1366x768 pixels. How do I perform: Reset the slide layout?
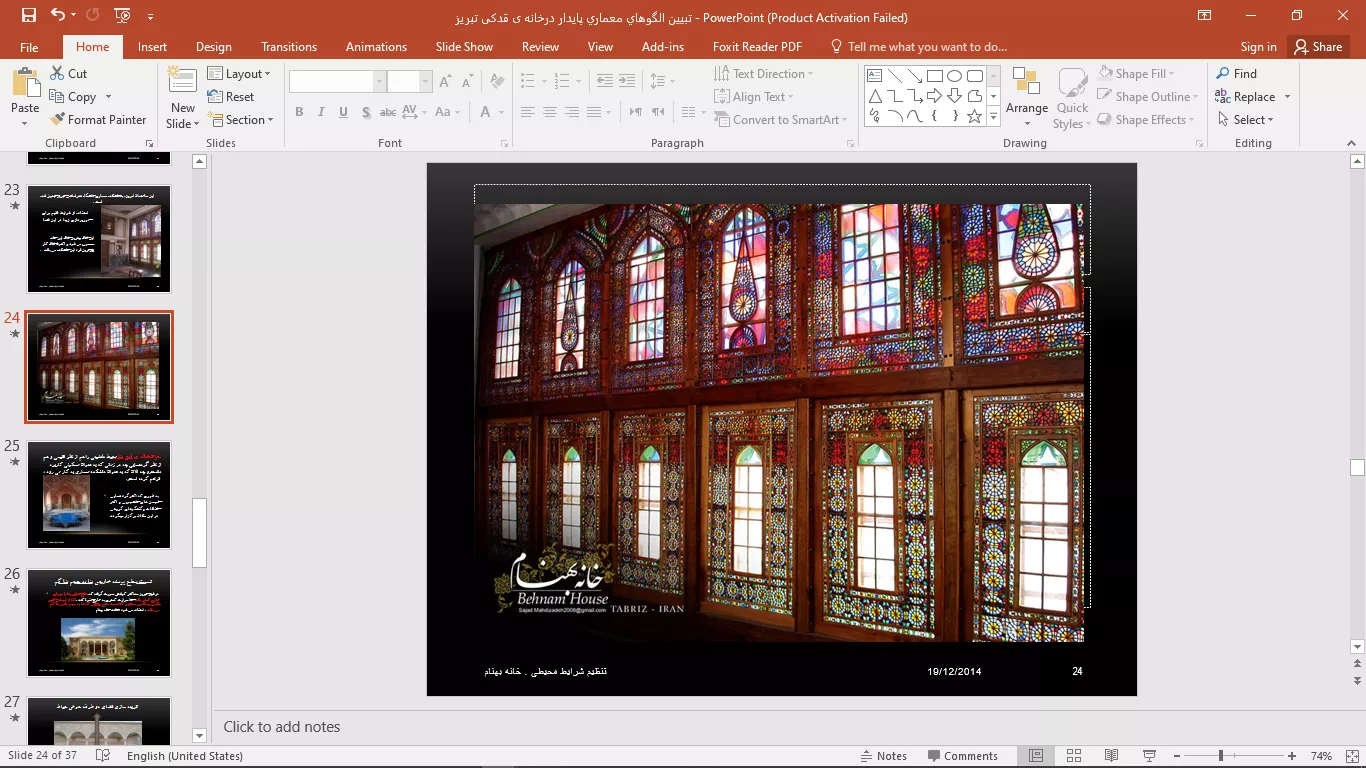pyautogui.click(x=231, y=96)
